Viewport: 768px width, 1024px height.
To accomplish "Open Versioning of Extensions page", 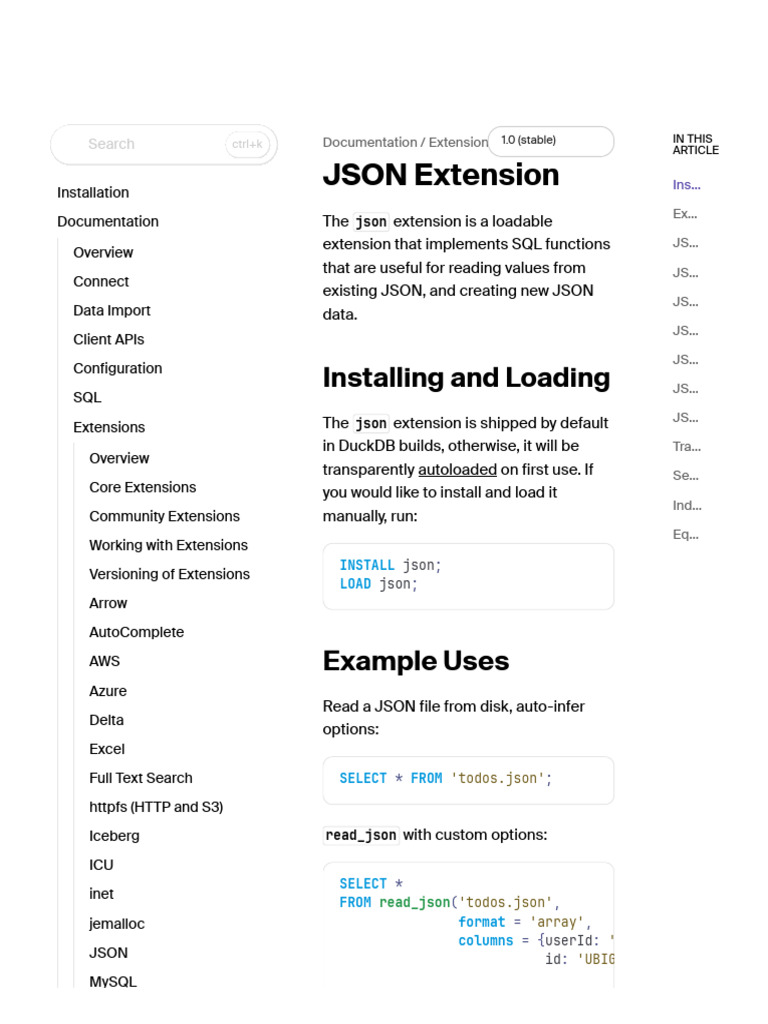I will point(169,574).
